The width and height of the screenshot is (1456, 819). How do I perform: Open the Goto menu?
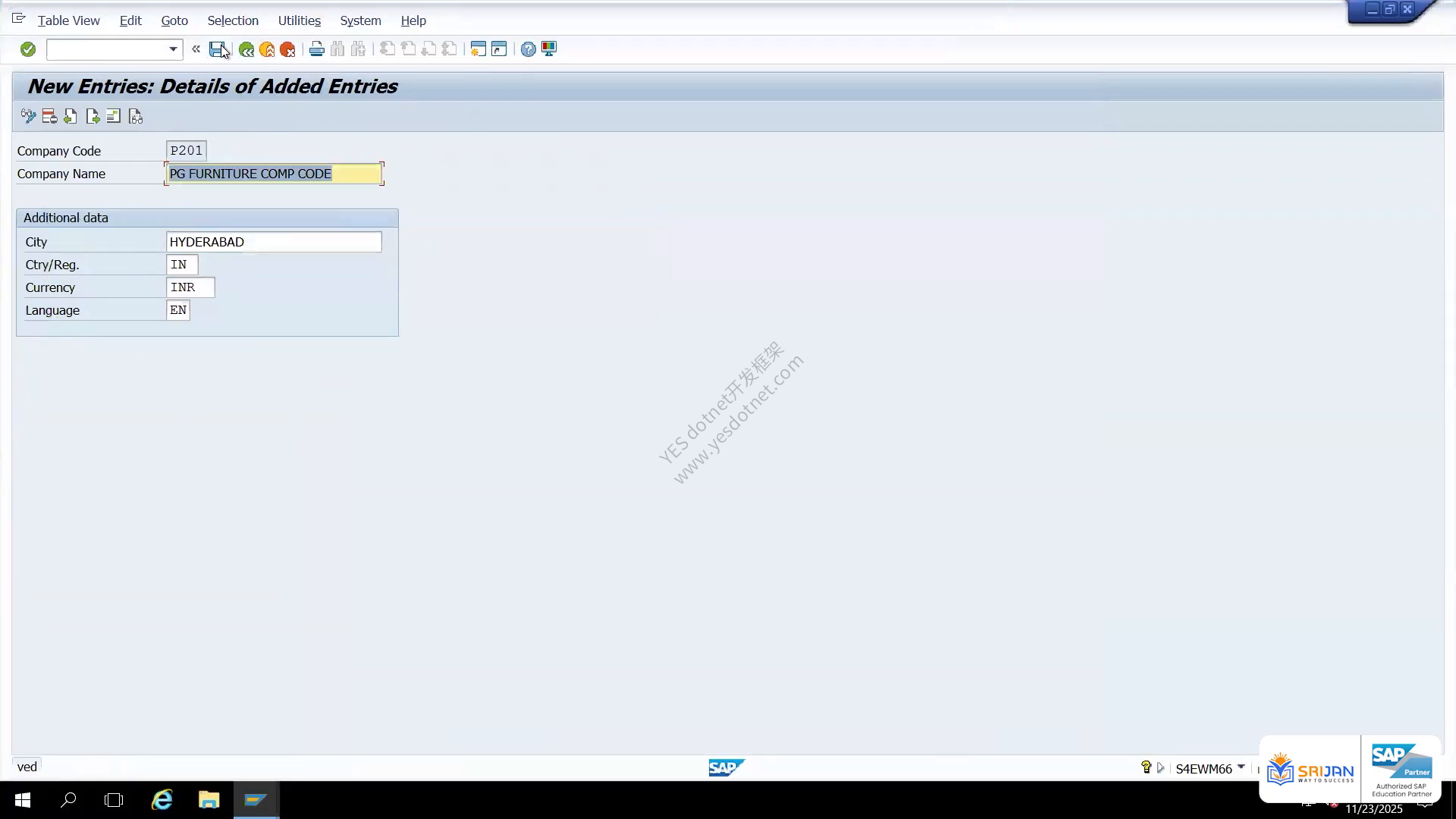(174, 20)
